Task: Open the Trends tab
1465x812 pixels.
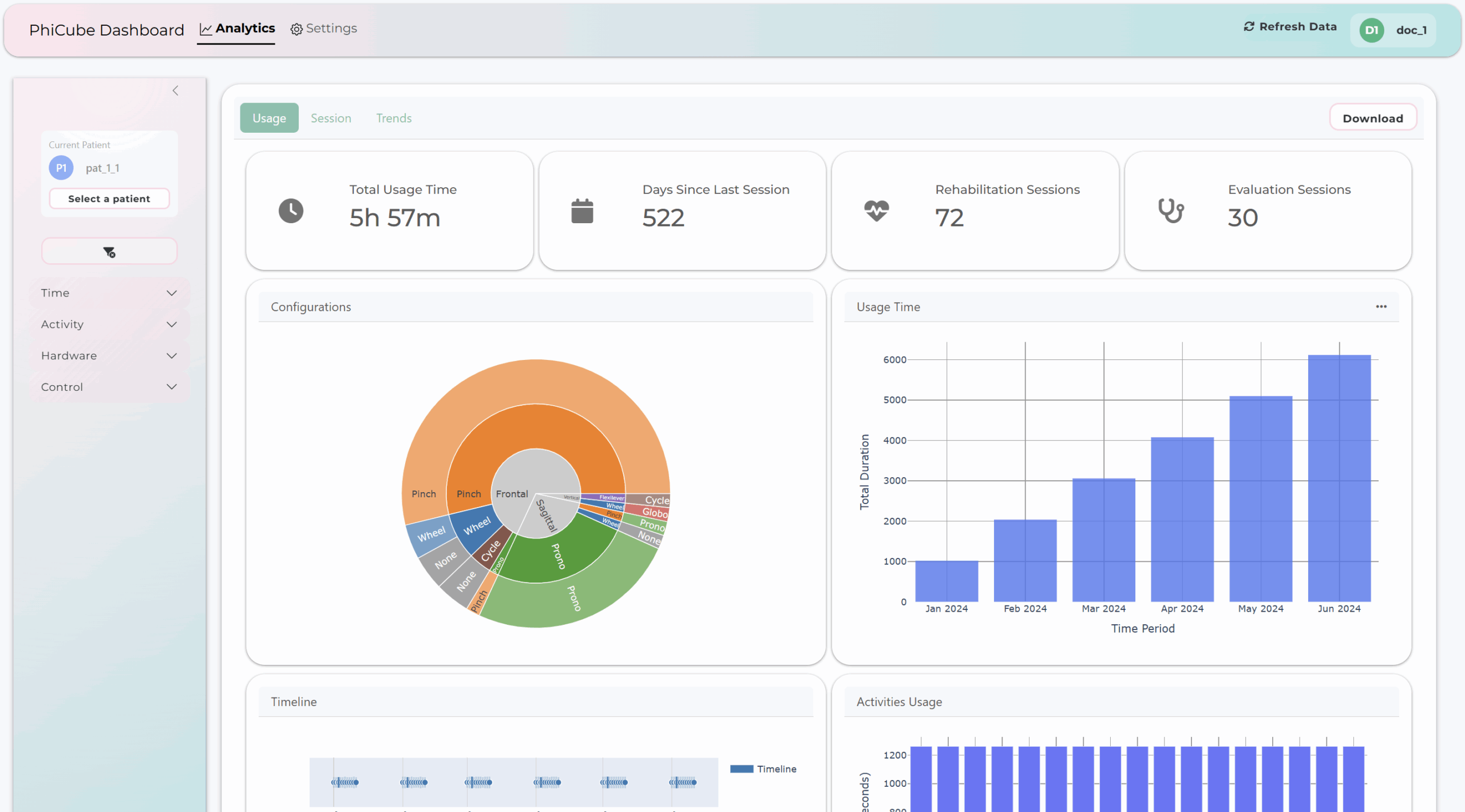Action: tap(394, 118)
